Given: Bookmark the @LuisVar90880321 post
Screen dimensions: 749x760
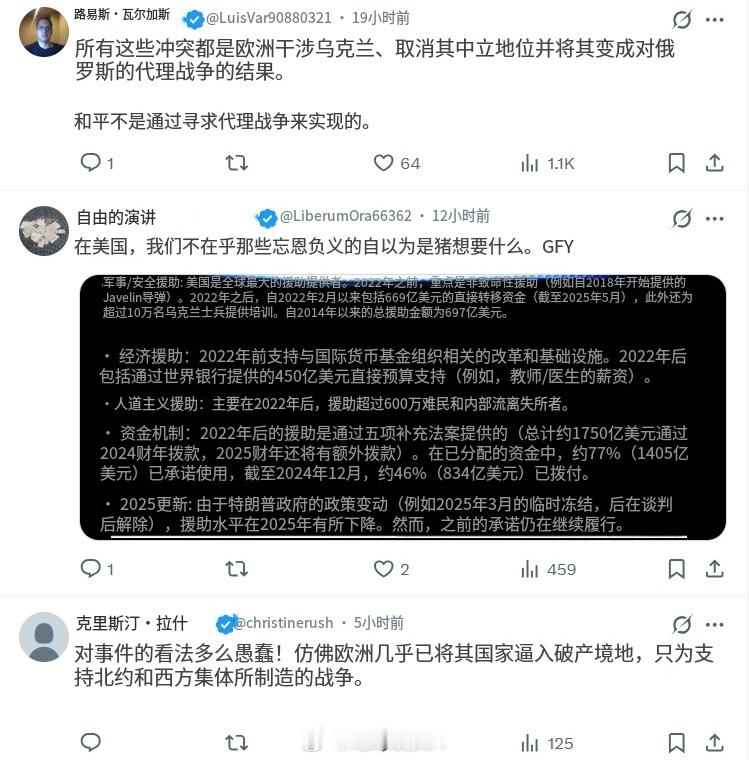Looking at the screenshot, I should coord(677,163).
